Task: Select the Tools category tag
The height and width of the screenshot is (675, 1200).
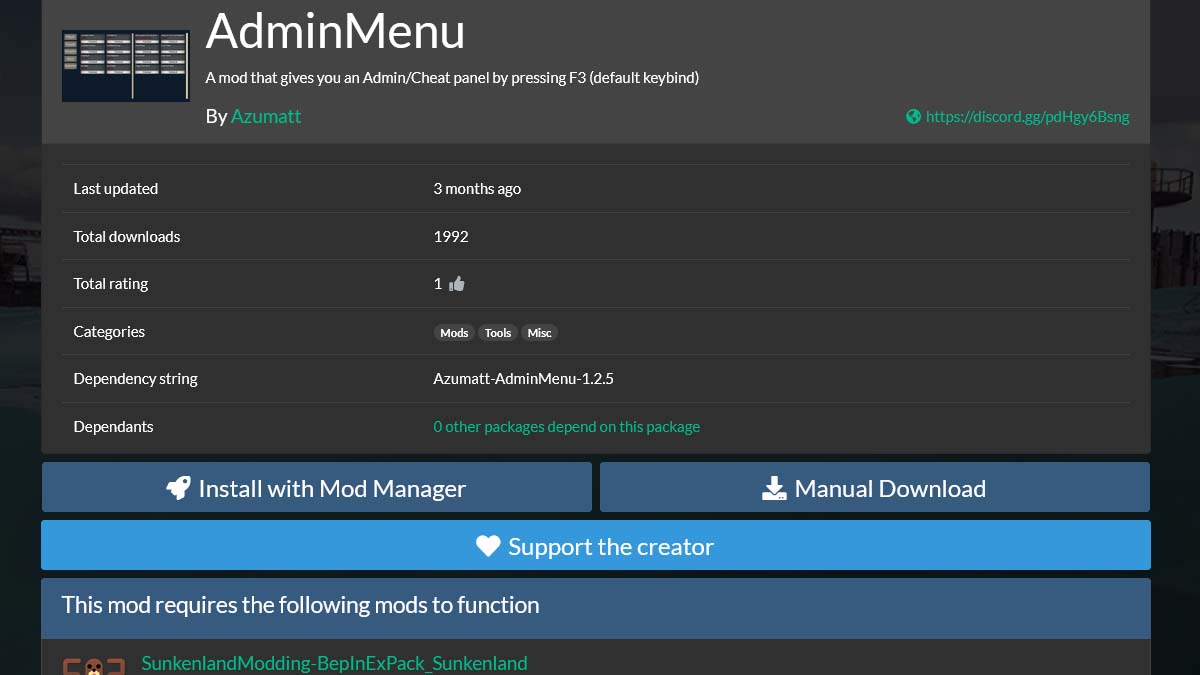Action: point(497,333)
